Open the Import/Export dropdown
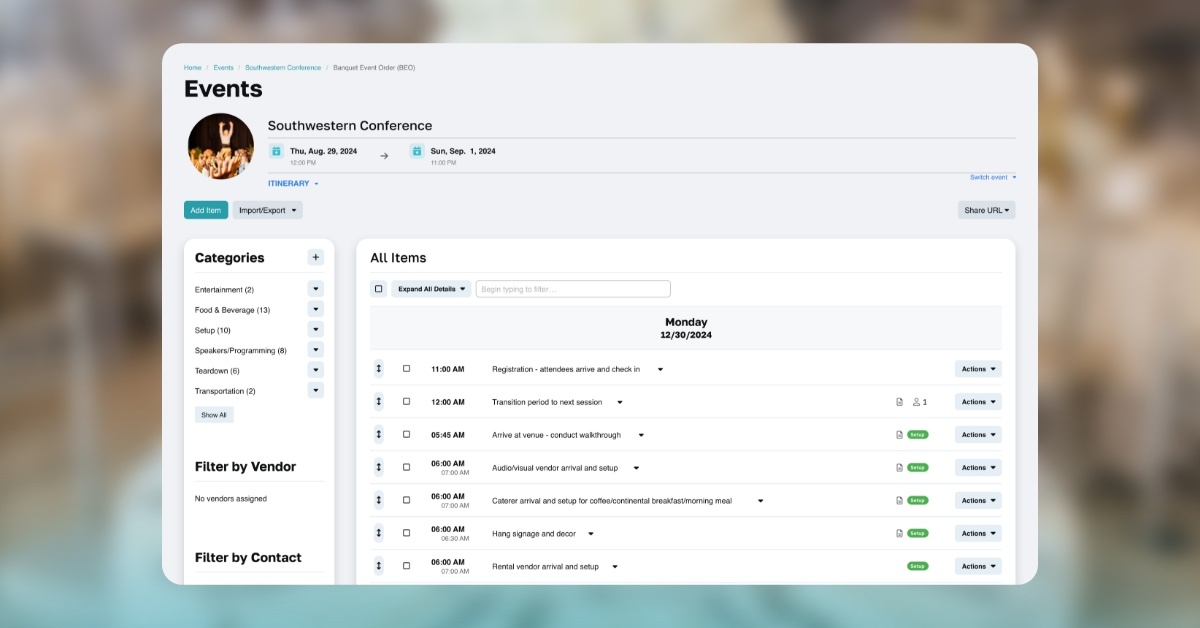The image size is (1200, 628). click(x=267, y=210)
